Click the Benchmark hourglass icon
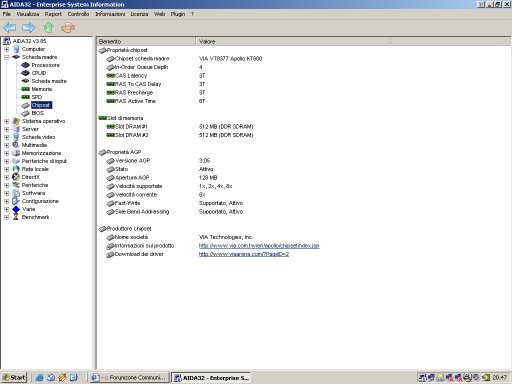512x384 pixels. [x=16, y=217]
